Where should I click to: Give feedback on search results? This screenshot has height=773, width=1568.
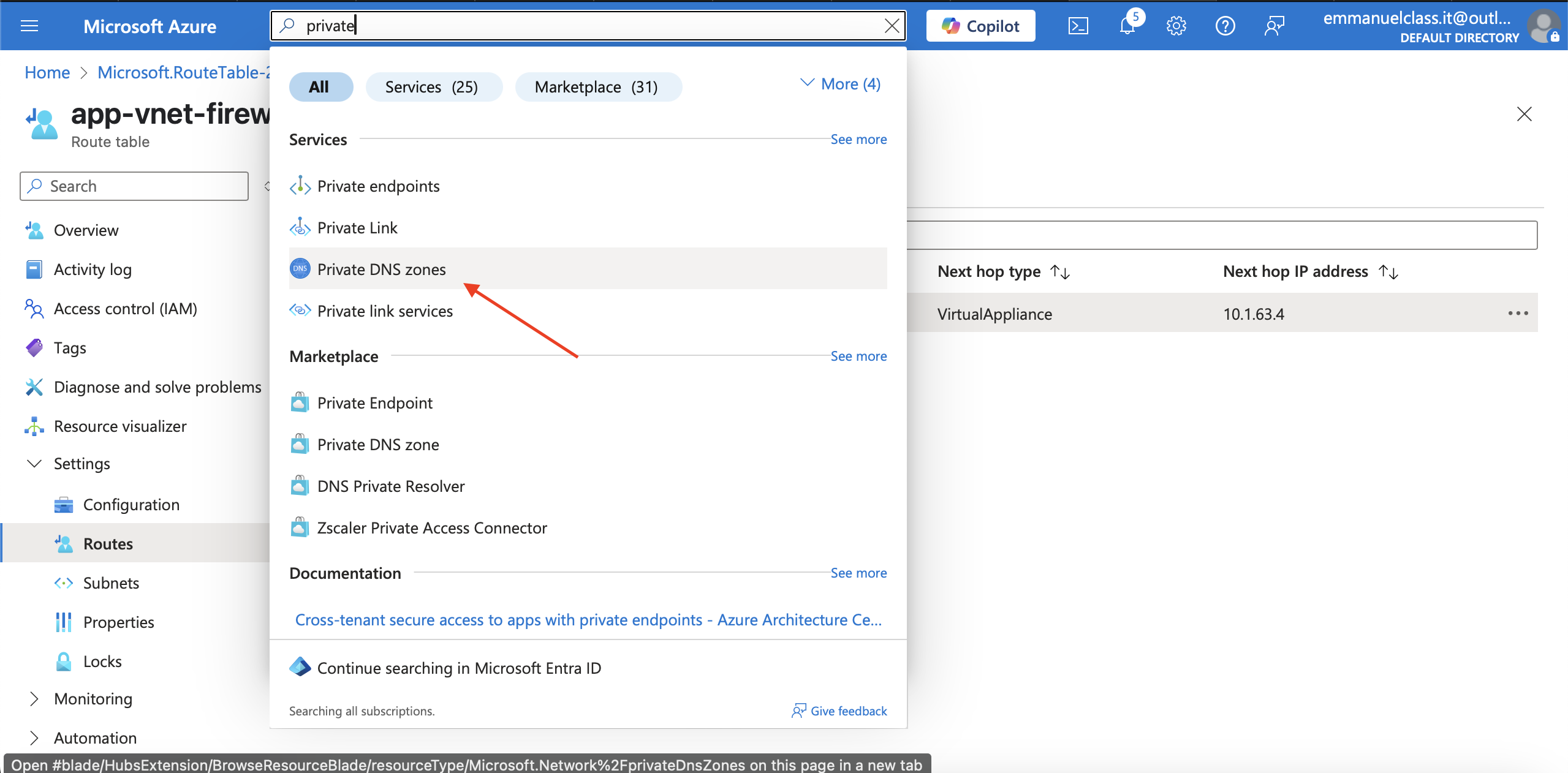(x=839, y=711)
